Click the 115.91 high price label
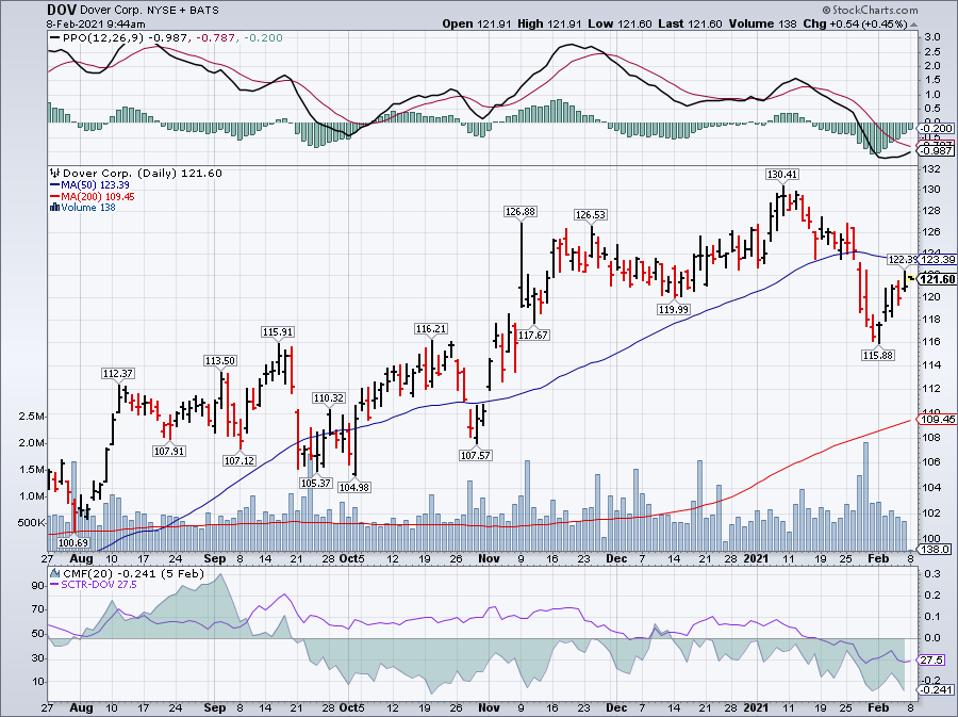Screen dimensions: 958x717 [x=277, y=332]
